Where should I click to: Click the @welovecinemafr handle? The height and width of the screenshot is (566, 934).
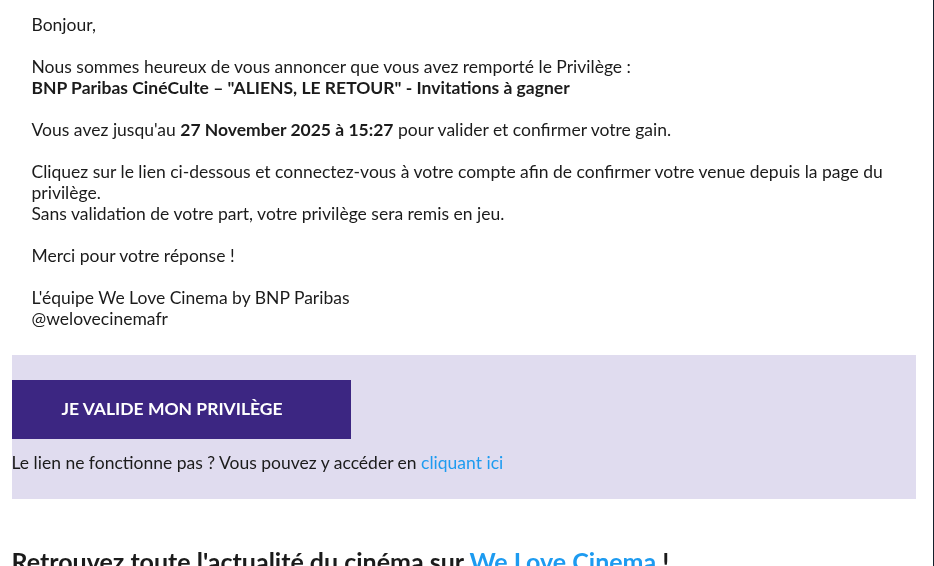click(x=99, y=319)
